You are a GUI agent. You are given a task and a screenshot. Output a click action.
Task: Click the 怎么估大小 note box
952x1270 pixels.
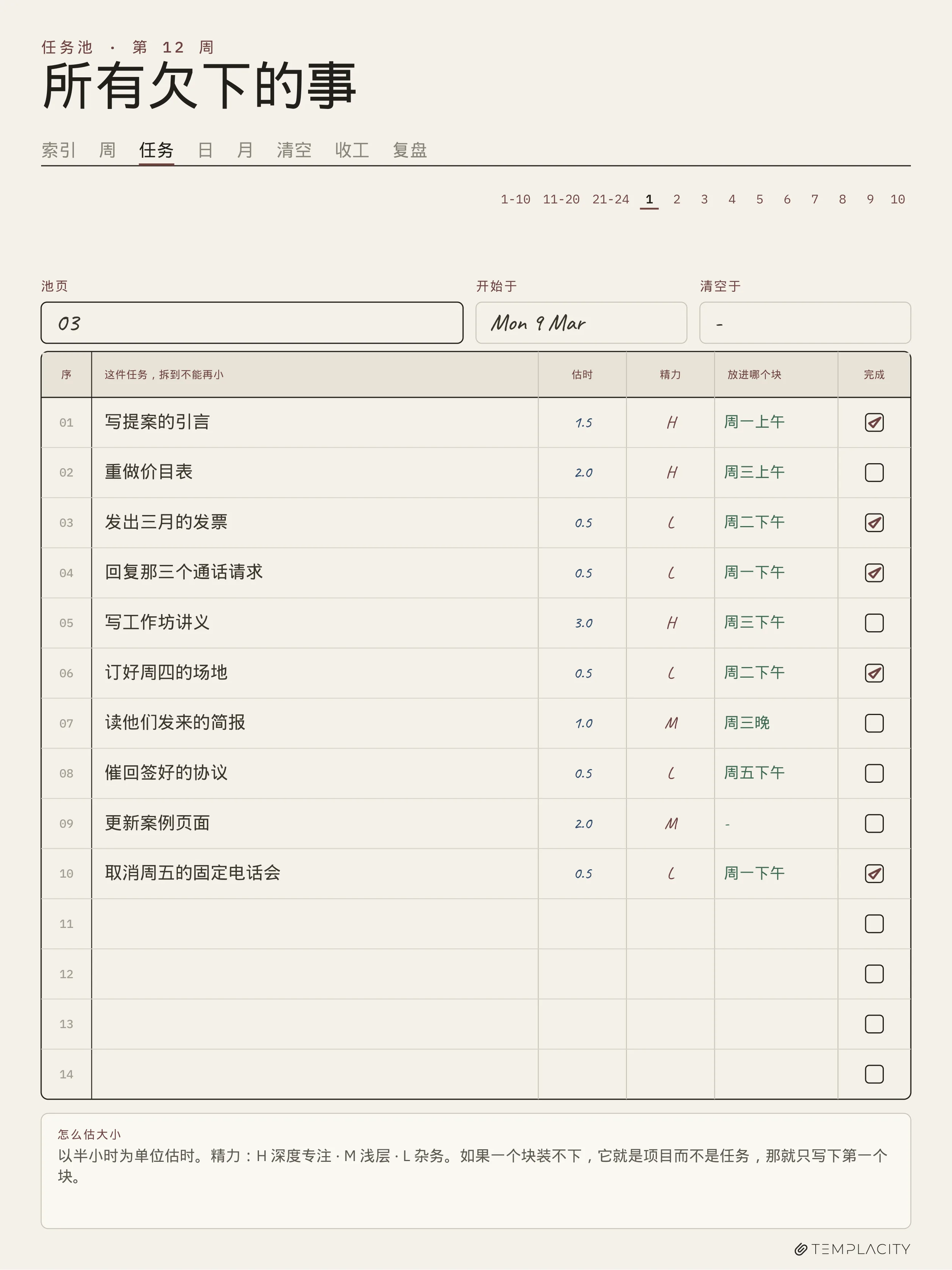coord(476,1171)
